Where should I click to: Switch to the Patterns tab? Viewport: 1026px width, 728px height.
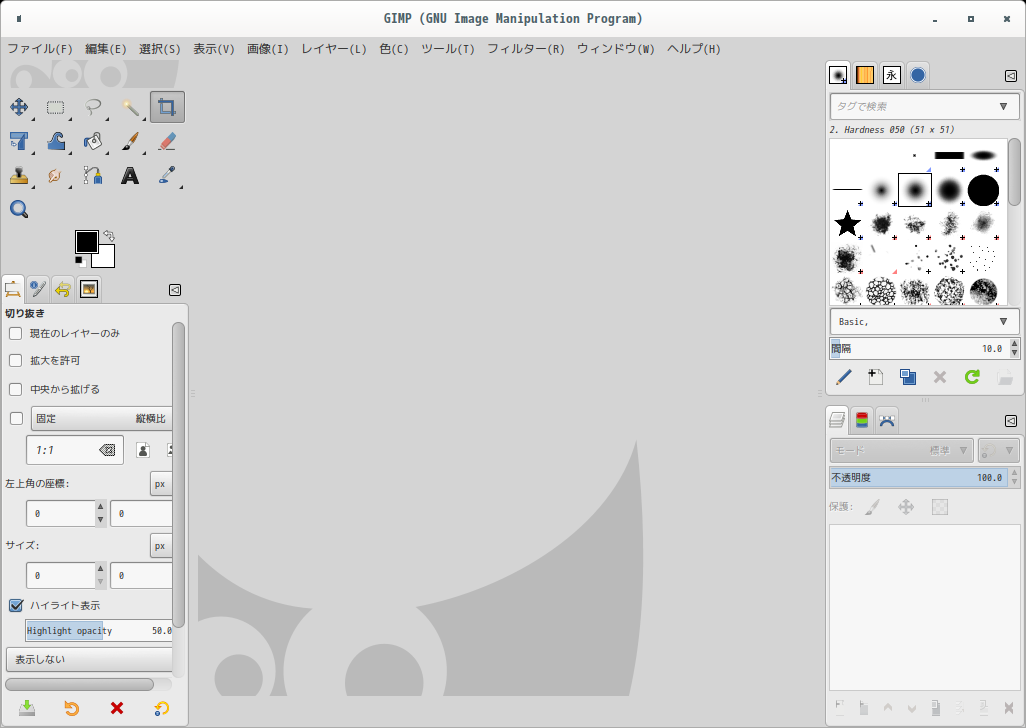click(x=865, y=75)
